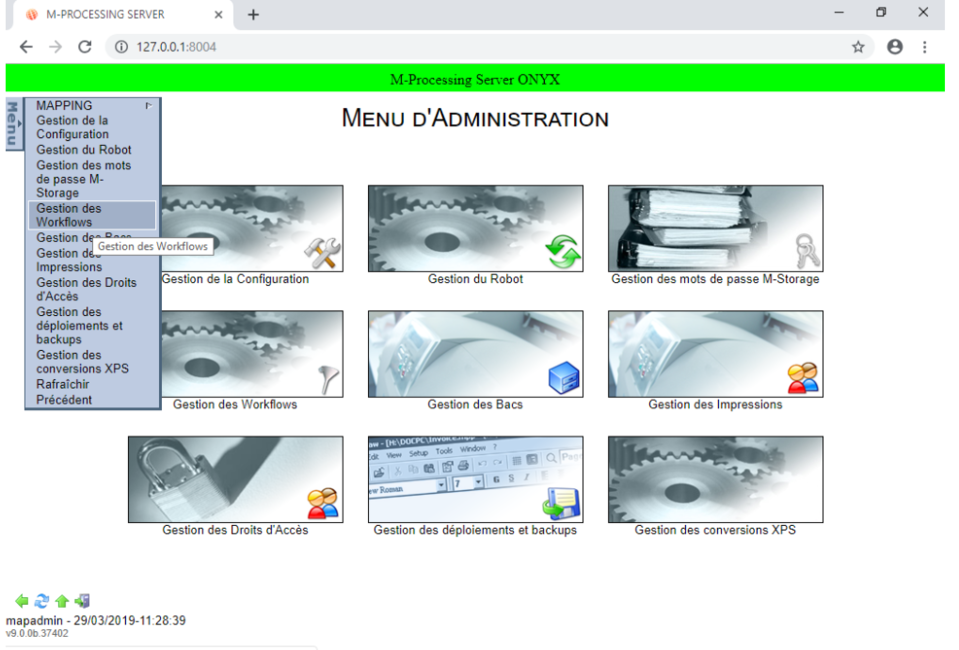Click Gestion de la Configuration caption link
This screenshot has height=650, width=959.
coord(235,279)
